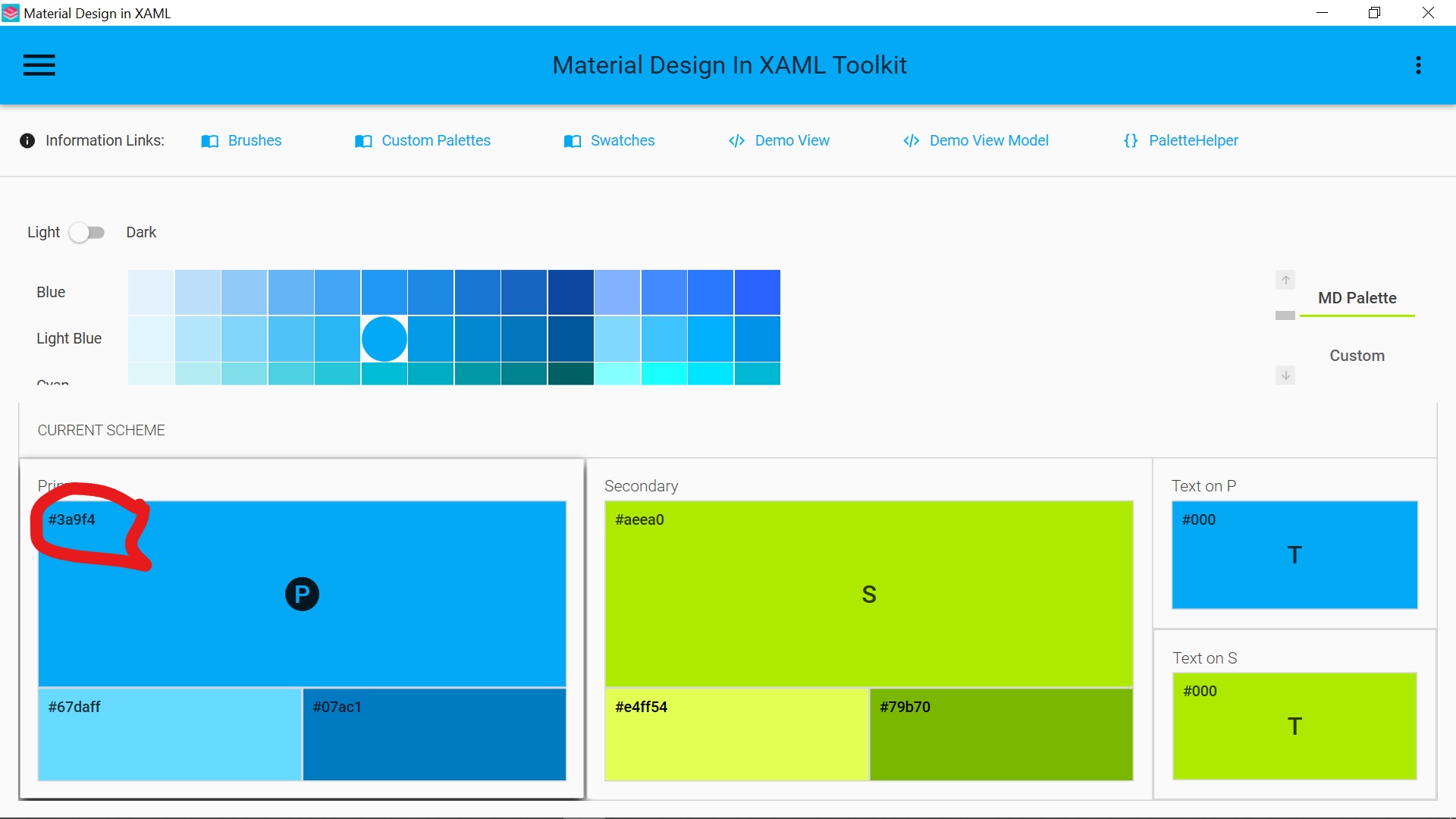Image resolution: width=1456 pixels, height=819 pixels.
Task: Open the hamburger navigation menu
Action: click(39, 64)
